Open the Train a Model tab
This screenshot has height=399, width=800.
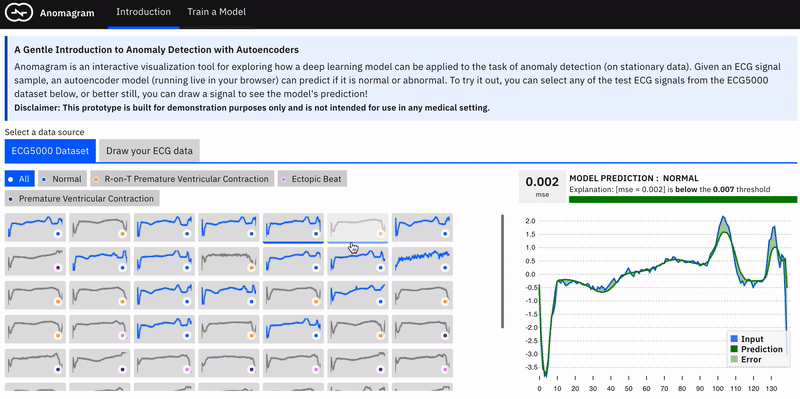click(216, 12)
